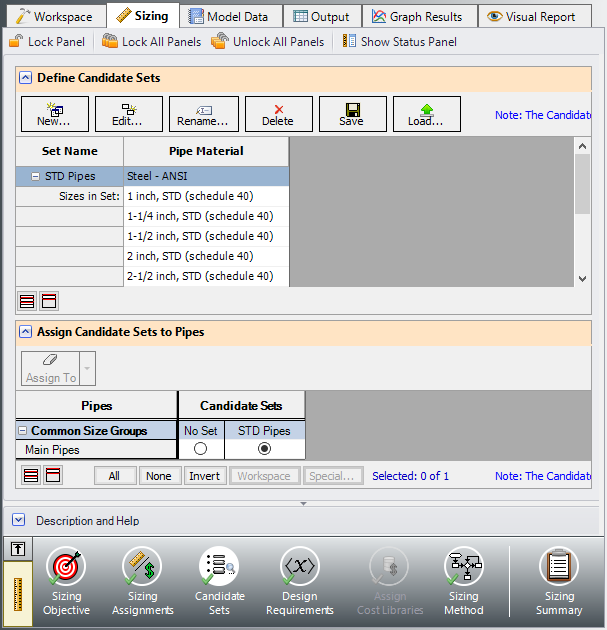Load a candidate set file
The height and width of the screenshot is (630, 607).
point(426,114)
